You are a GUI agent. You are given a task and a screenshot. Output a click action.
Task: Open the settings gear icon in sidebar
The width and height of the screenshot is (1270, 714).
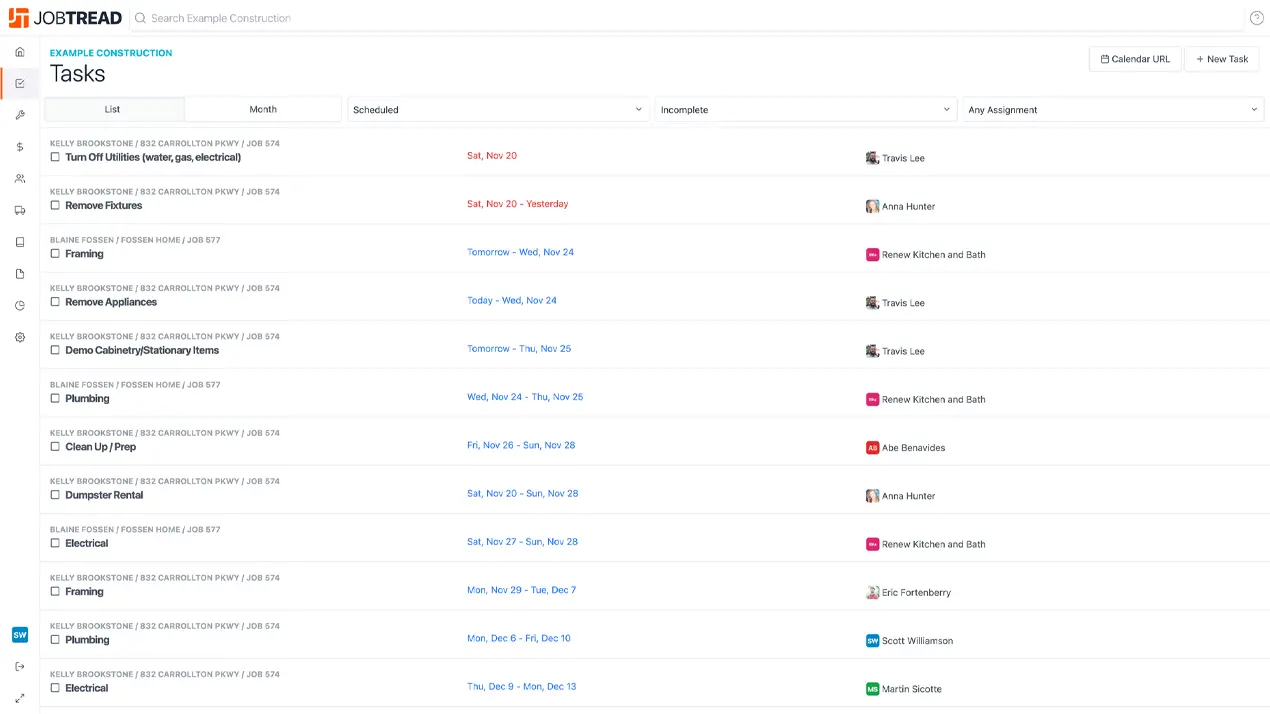[20, 338]
